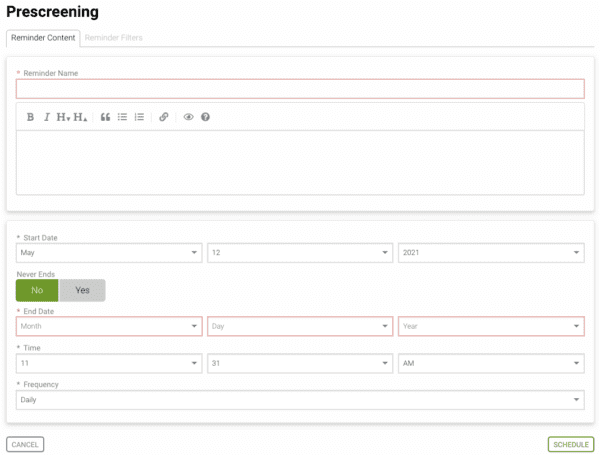Select the Reminder Content tab

point(43,38)
